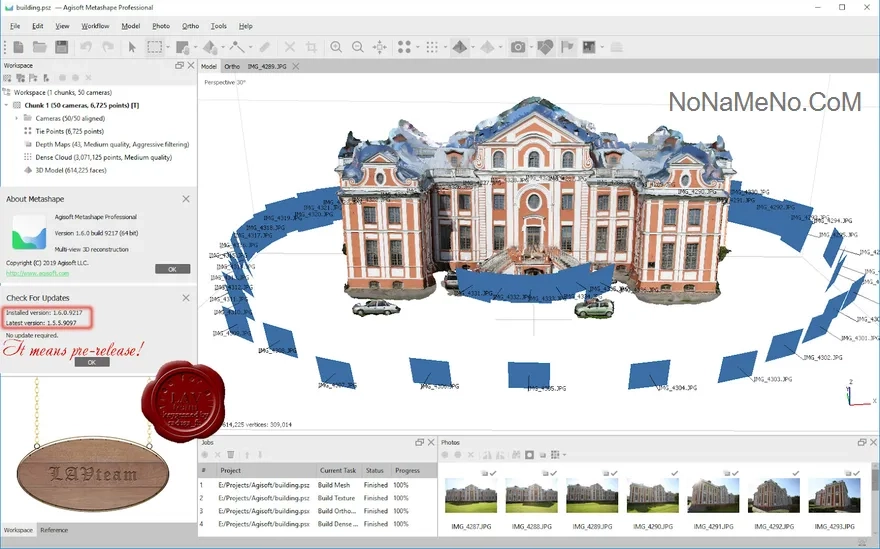Viewport: 880px width, 549px height.
Task: Click the Zoom Out magnifier icon
Action: [357, 47]
